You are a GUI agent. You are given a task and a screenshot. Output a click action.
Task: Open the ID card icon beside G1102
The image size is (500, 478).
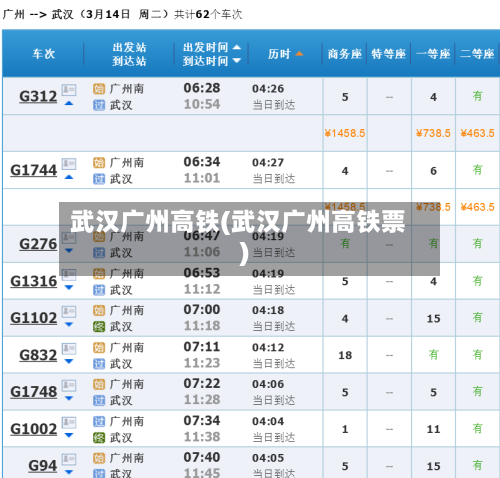click(x=69, y=311)
